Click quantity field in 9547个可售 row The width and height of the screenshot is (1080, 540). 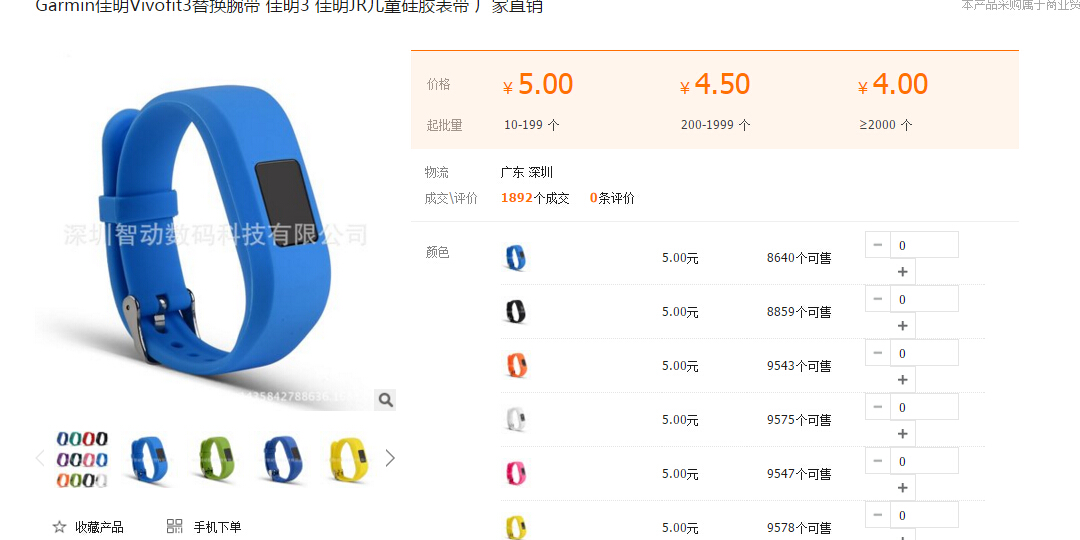[x=924, y=460]
